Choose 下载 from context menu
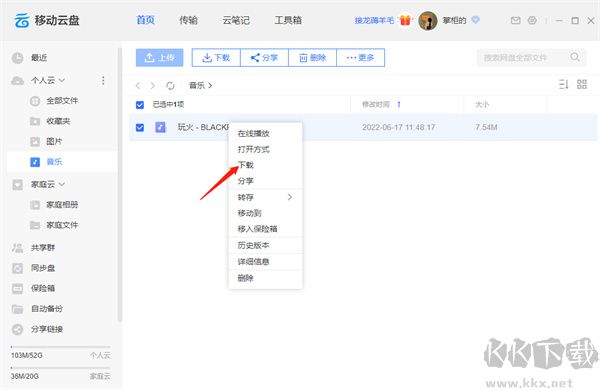 (265, 165)
